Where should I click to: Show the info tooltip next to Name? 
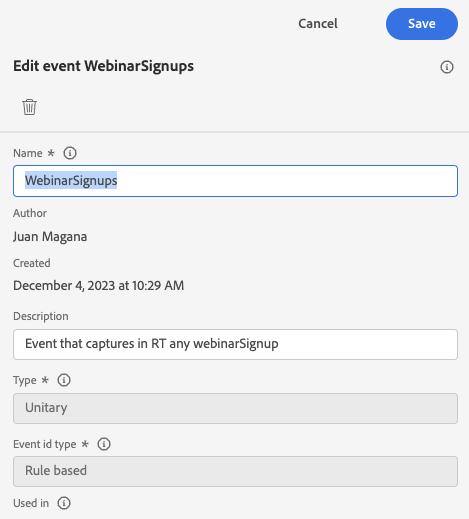pos(70,153)
